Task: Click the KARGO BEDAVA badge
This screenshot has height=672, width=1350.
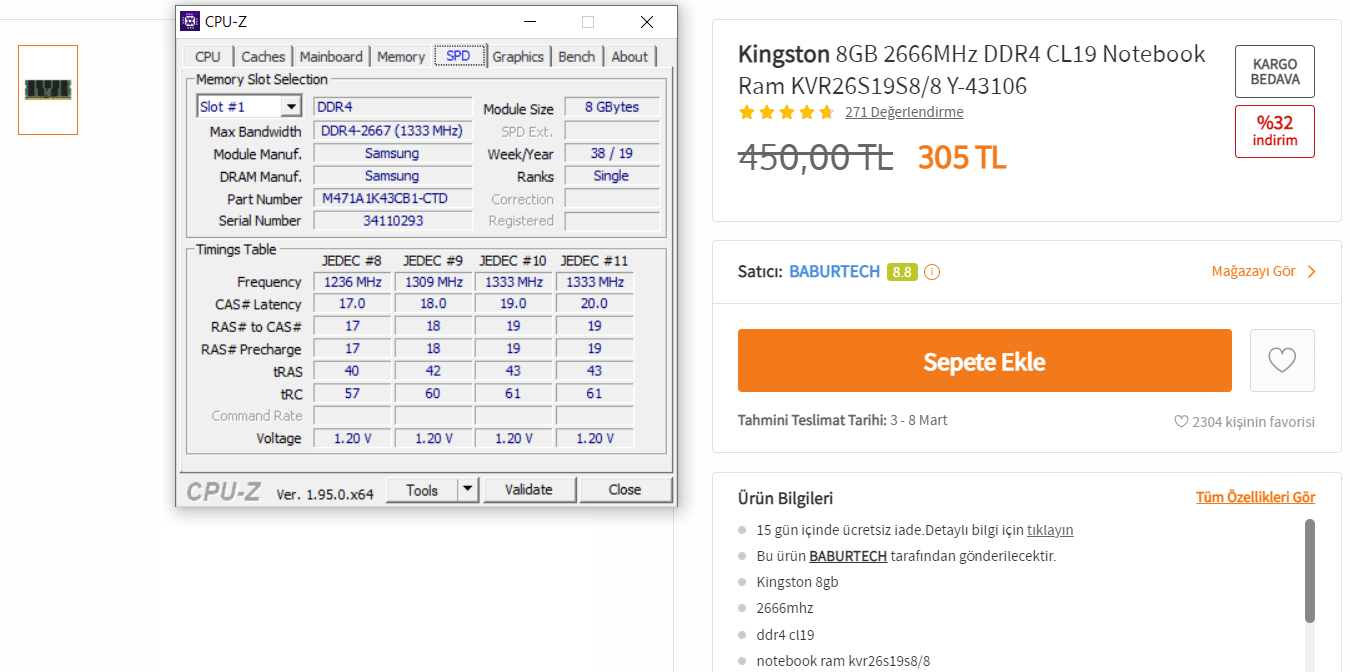Action: (x=1275, y=71)
